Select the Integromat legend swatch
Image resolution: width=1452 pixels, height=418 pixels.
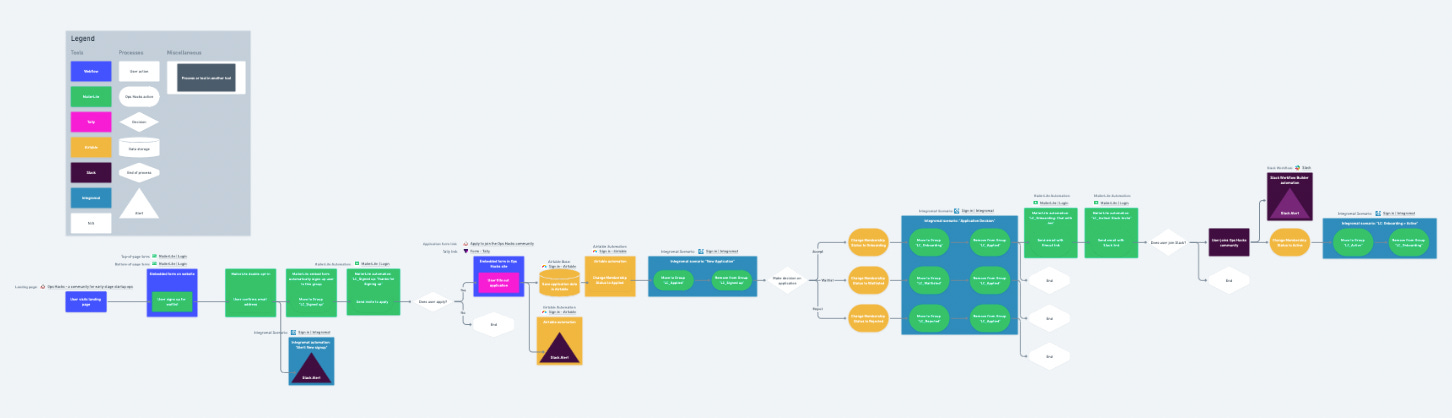91,197
